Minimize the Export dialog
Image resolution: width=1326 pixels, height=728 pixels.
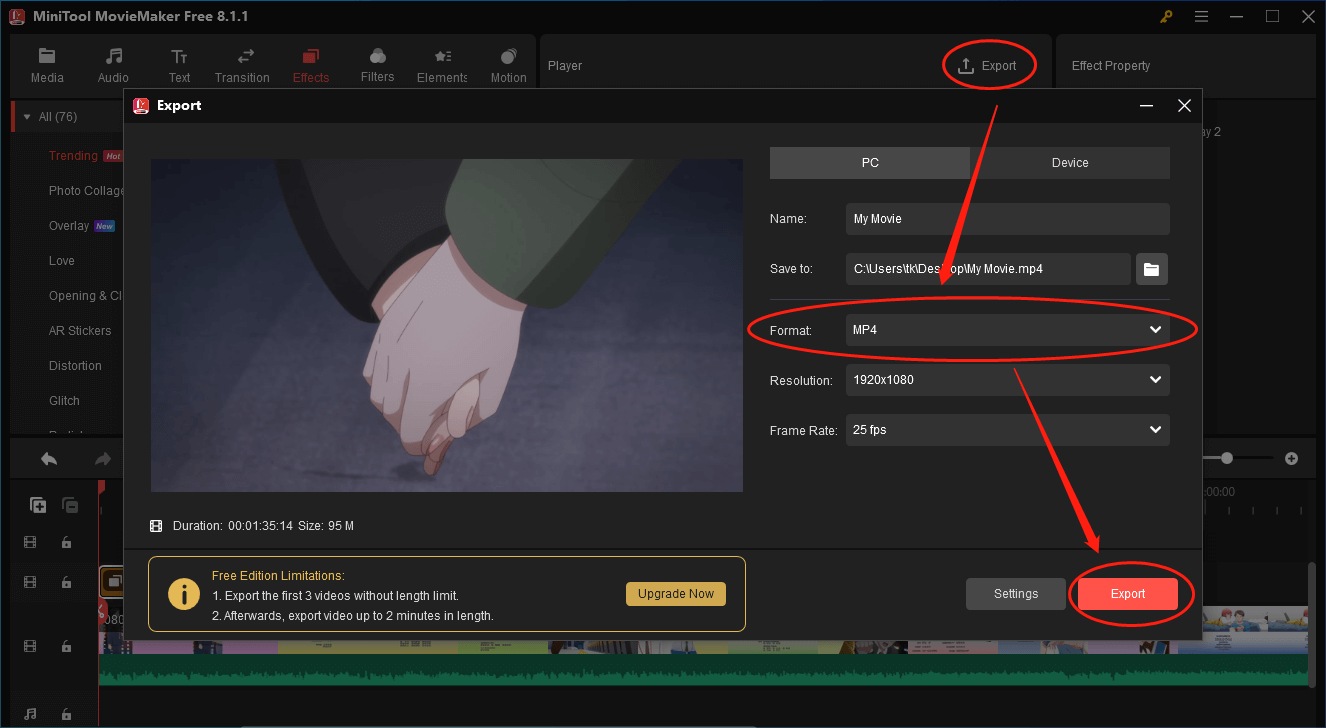coord(1147,105)
